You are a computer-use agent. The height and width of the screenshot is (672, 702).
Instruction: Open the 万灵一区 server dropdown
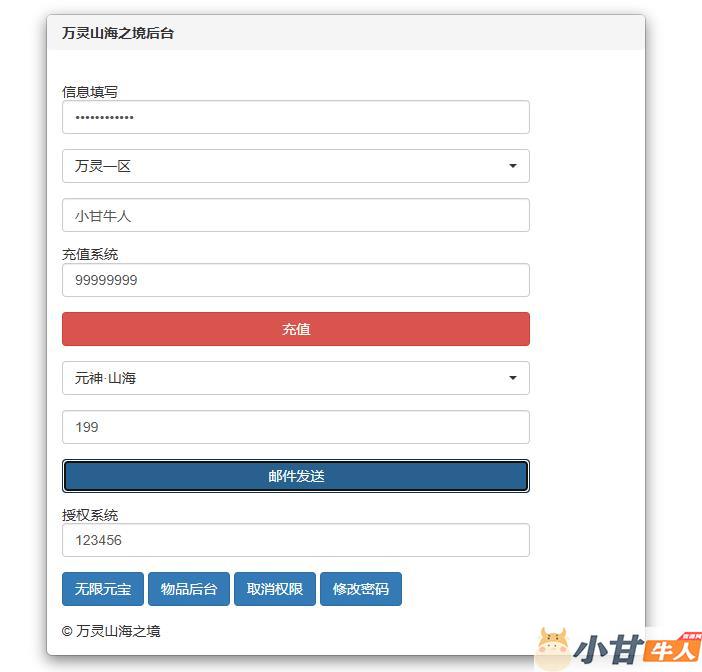[x=295, y=166]
